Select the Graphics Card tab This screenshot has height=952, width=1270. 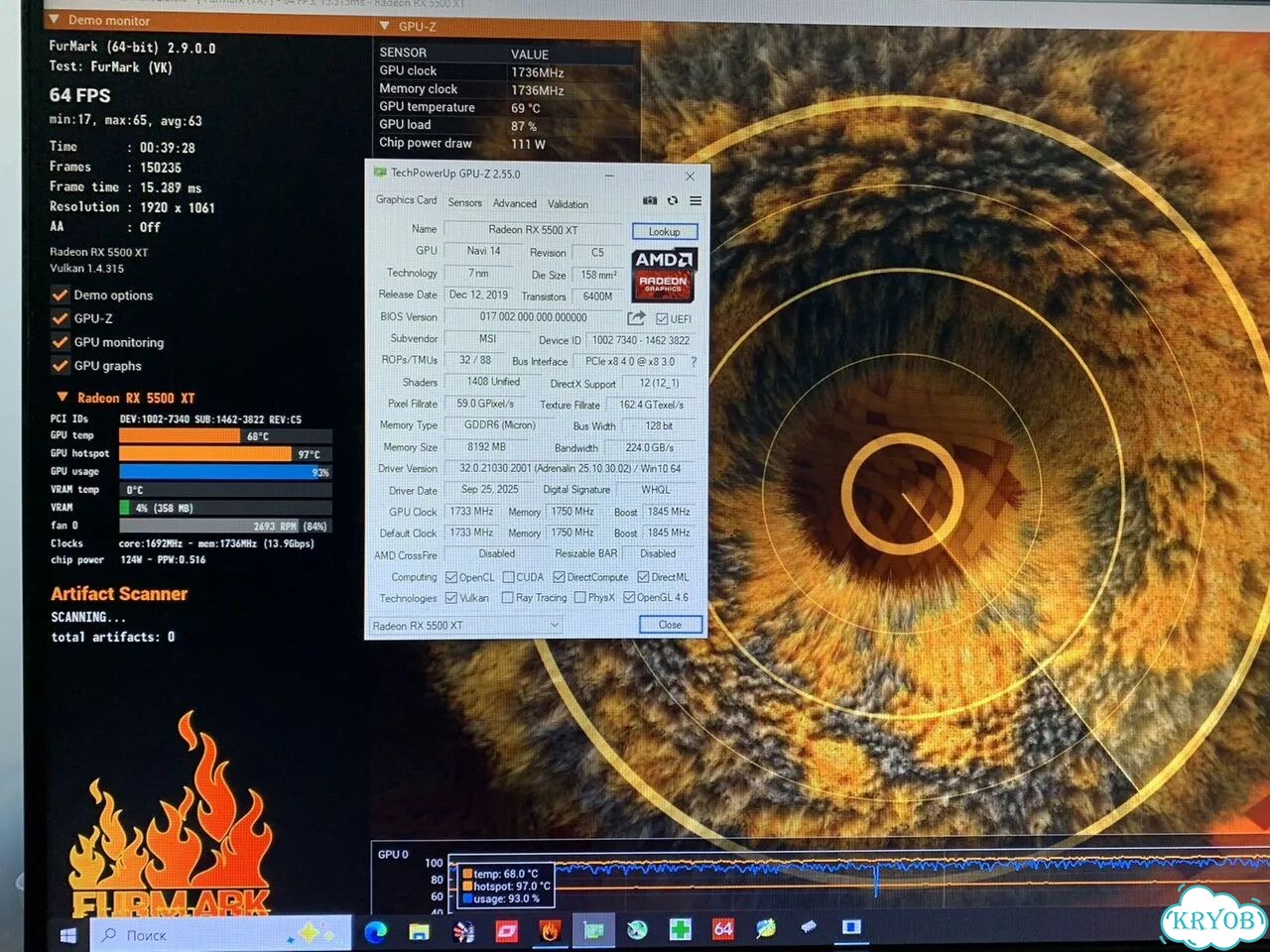pos(406,200)
